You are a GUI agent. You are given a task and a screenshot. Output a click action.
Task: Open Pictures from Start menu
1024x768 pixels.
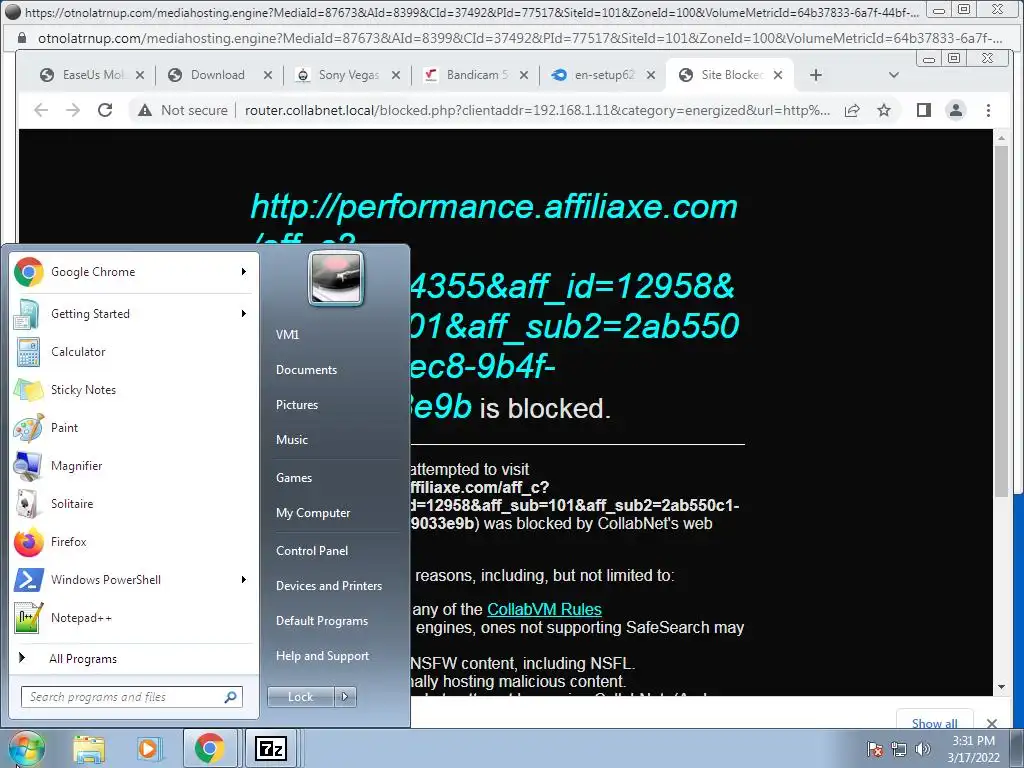[x=296, y=405]
